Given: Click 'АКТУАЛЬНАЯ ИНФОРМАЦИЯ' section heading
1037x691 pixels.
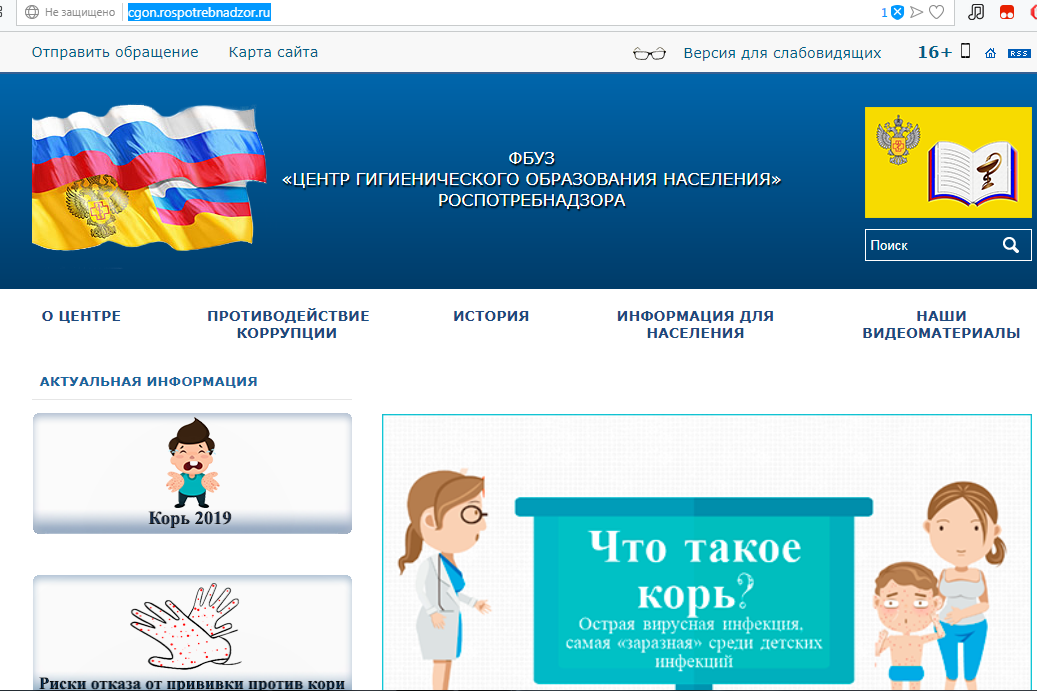Looking at the screenshot, I should pyautogui.click(x=149, y=382).
